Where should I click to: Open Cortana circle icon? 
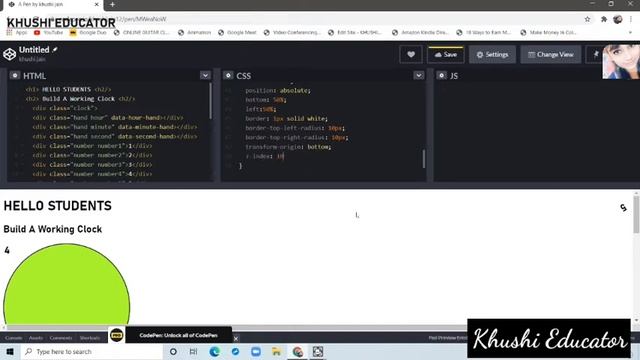pyautogui.click(x=173, y=351)
